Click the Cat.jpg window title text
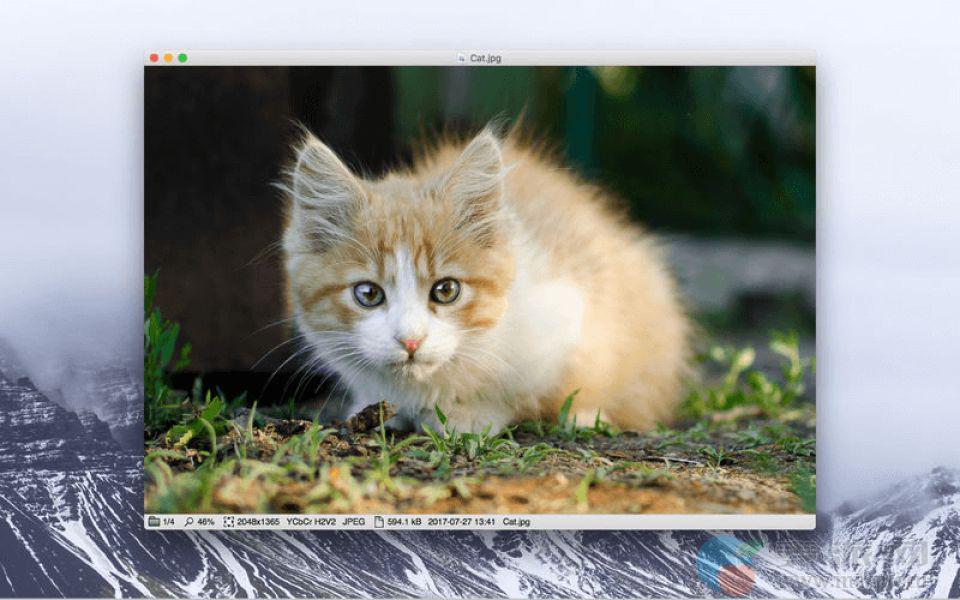 [x=486, y=58]
